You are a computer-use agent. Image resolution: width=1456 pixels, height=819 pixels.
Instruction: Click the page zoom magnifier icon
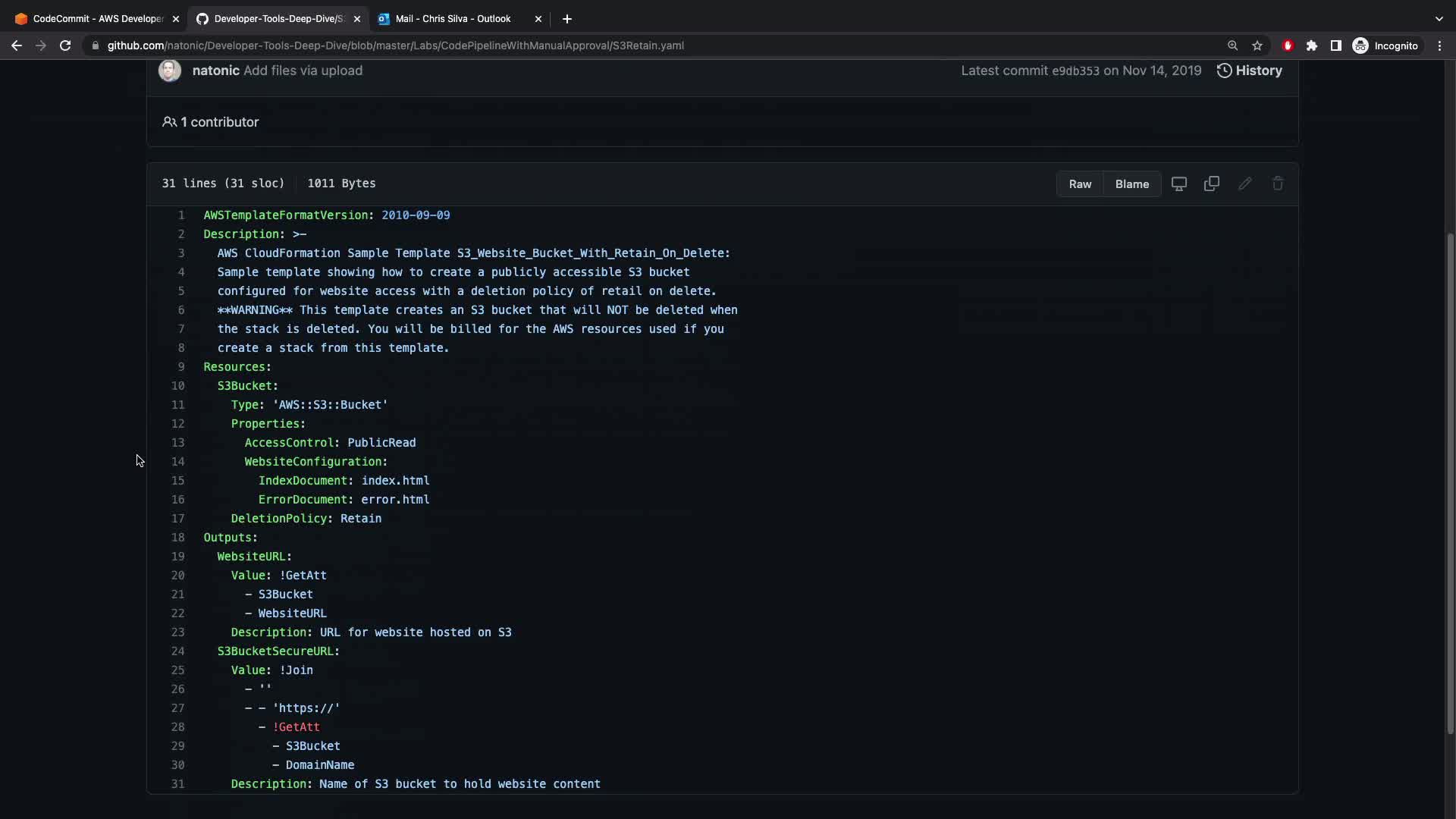point(1232,45)
